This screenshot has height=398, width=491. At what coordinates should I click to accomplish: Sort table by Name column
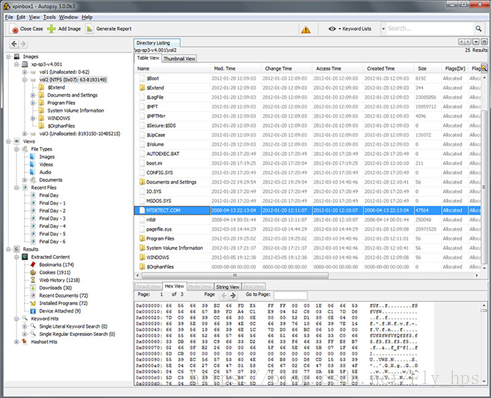point(172,69)
